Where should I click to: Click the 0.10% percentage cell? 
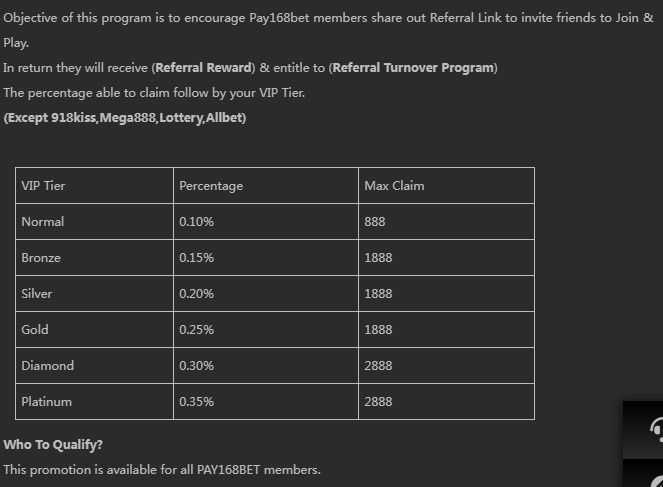tap(197, 222)
